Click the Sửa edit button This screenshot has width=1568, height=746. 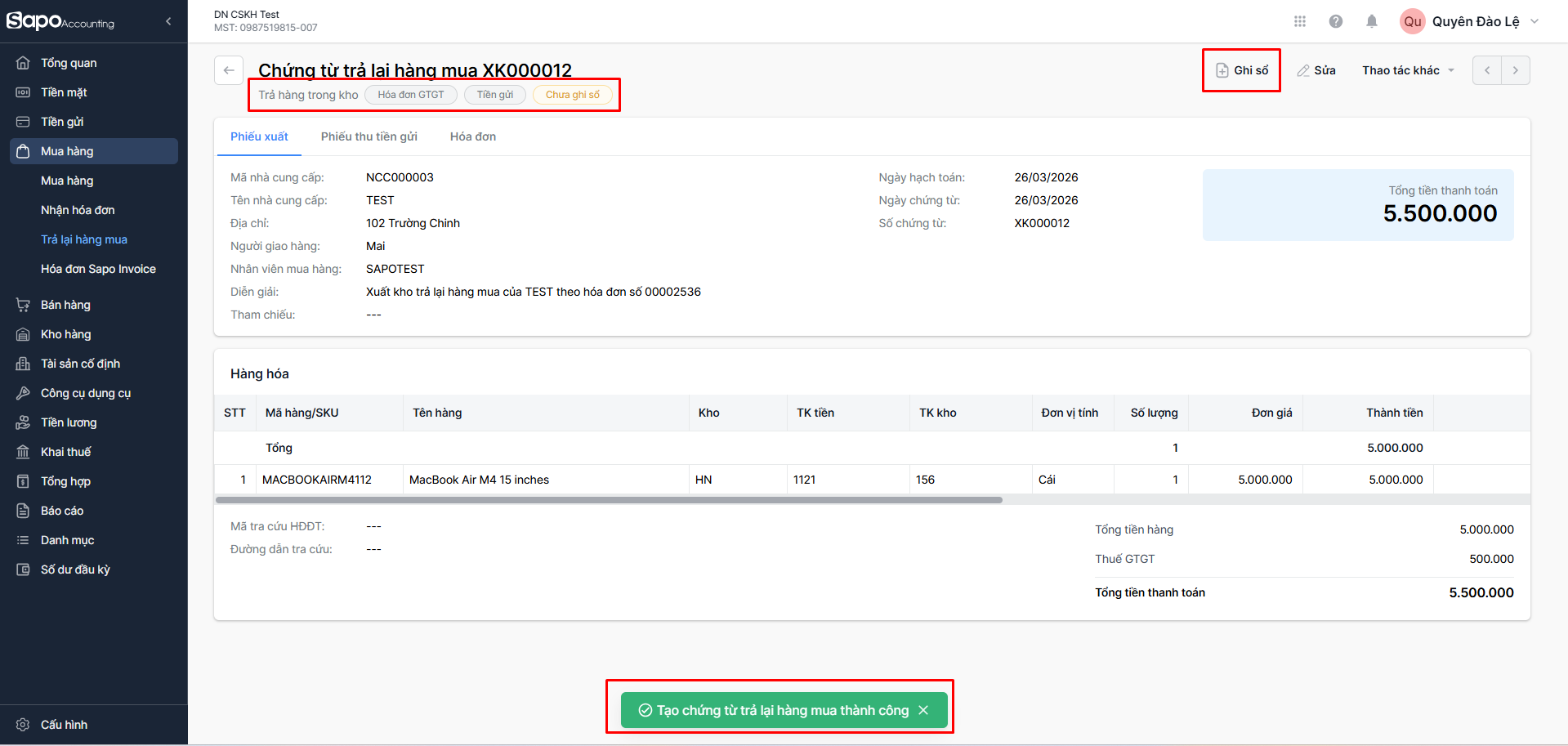(1316, 70)
